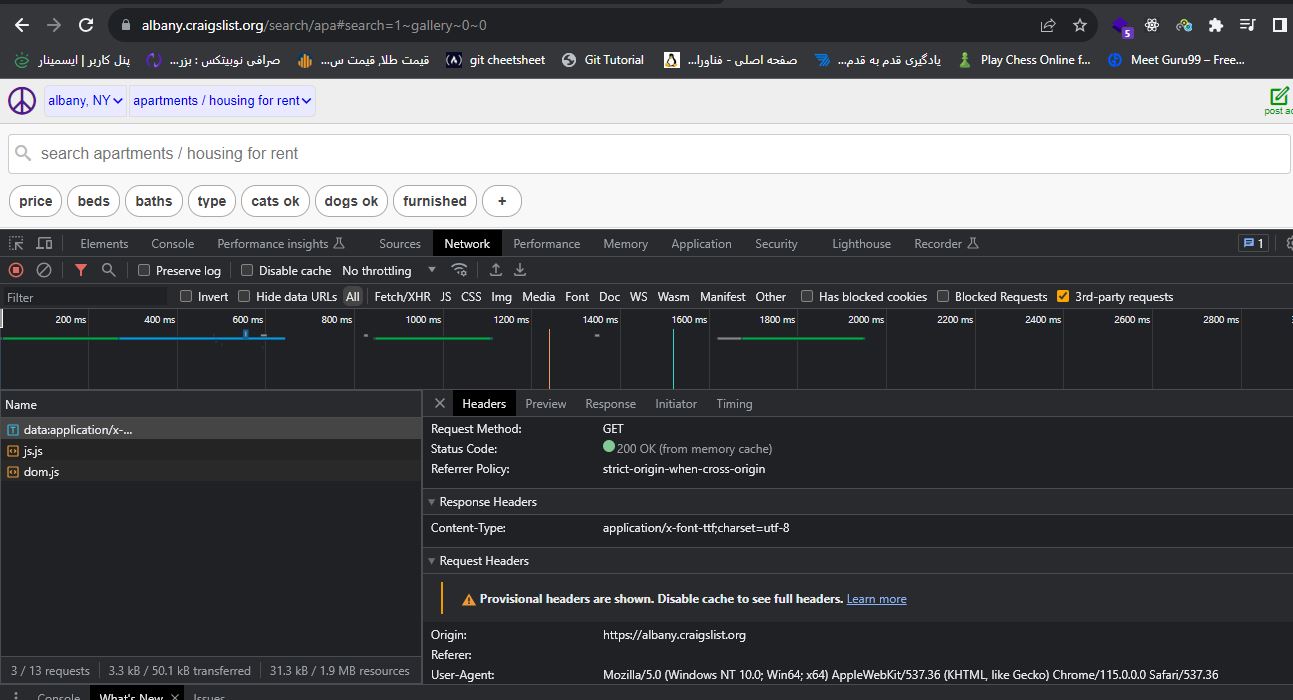Open network search with the magnifier icon

click(109, 270)
